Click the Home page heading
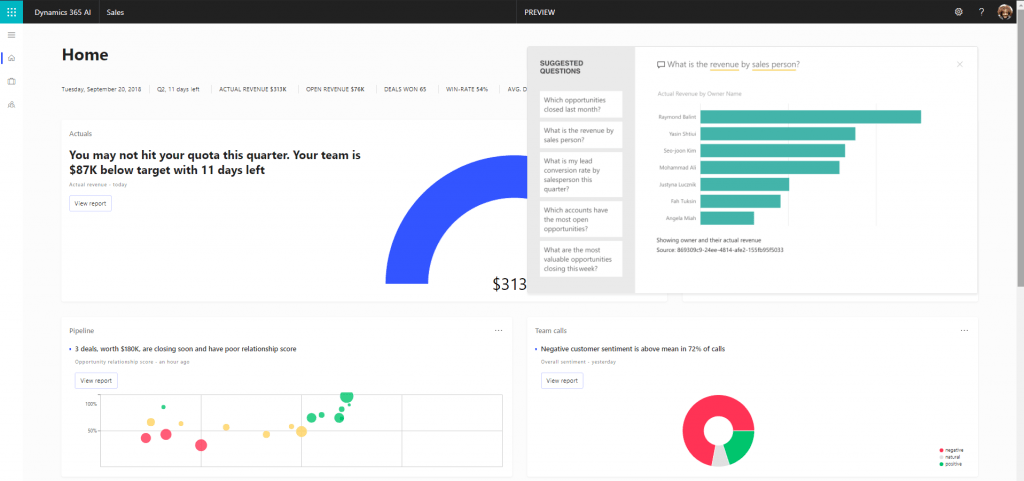1024x481 pixels. point(85,55)
